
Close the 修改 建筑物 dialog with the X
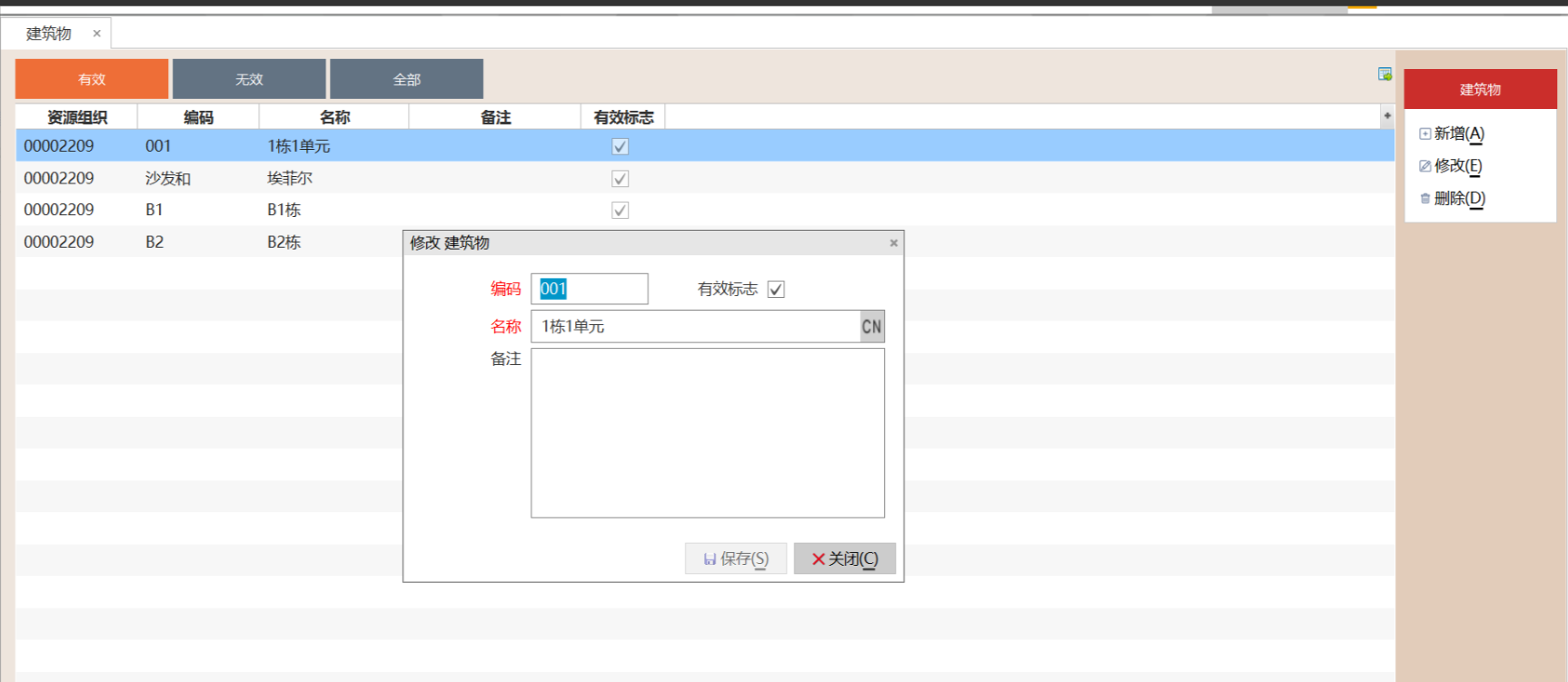click(x=893, y=243)
